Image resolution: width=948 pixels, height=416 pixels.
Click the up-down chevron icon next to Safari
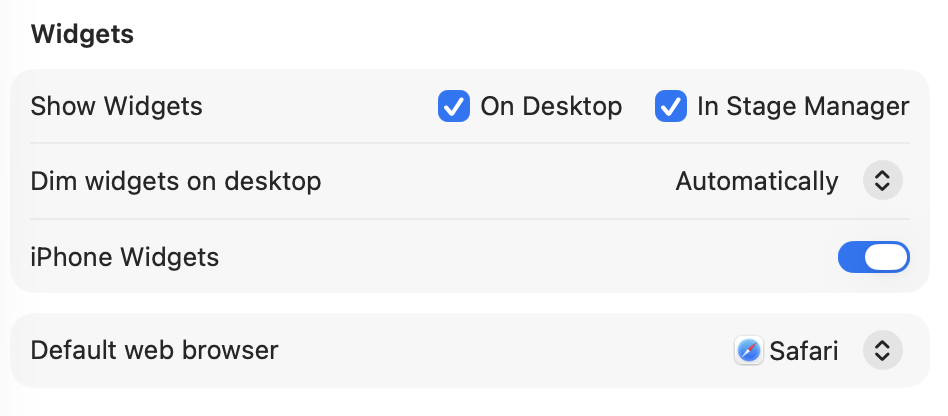(882, 351)
